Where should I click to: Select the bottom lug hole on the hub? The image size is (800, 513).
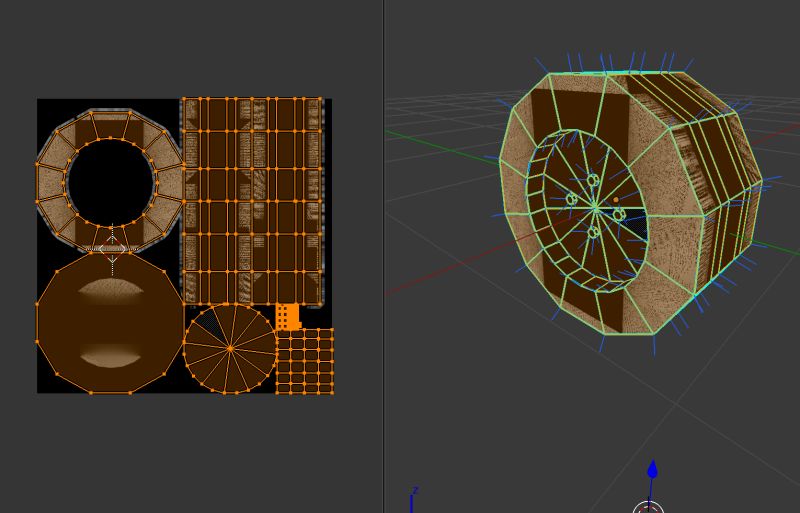pos(593,232)
